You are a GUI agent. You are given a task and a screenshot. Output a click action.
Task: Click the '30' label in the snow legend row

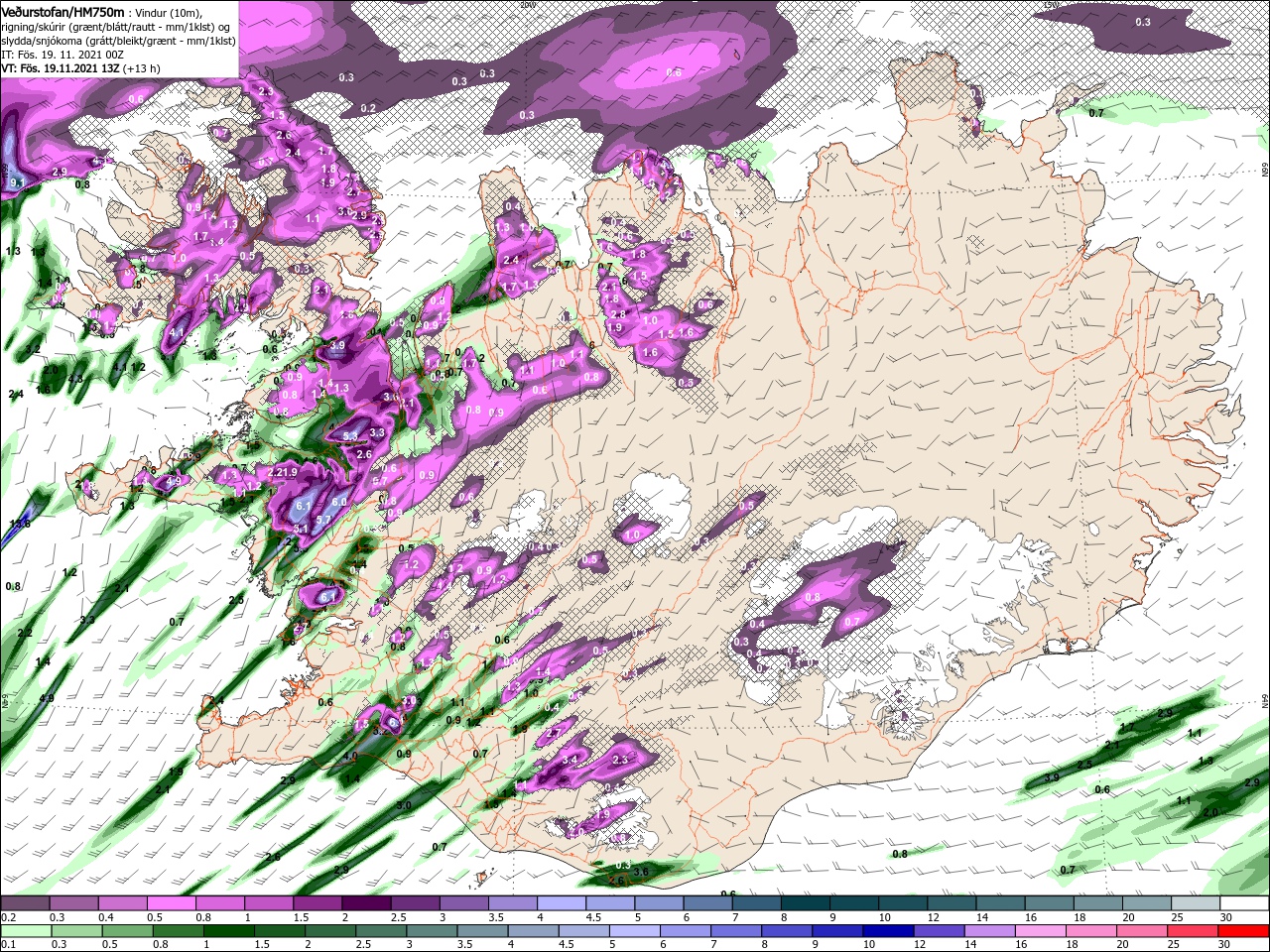point(1226,917)
